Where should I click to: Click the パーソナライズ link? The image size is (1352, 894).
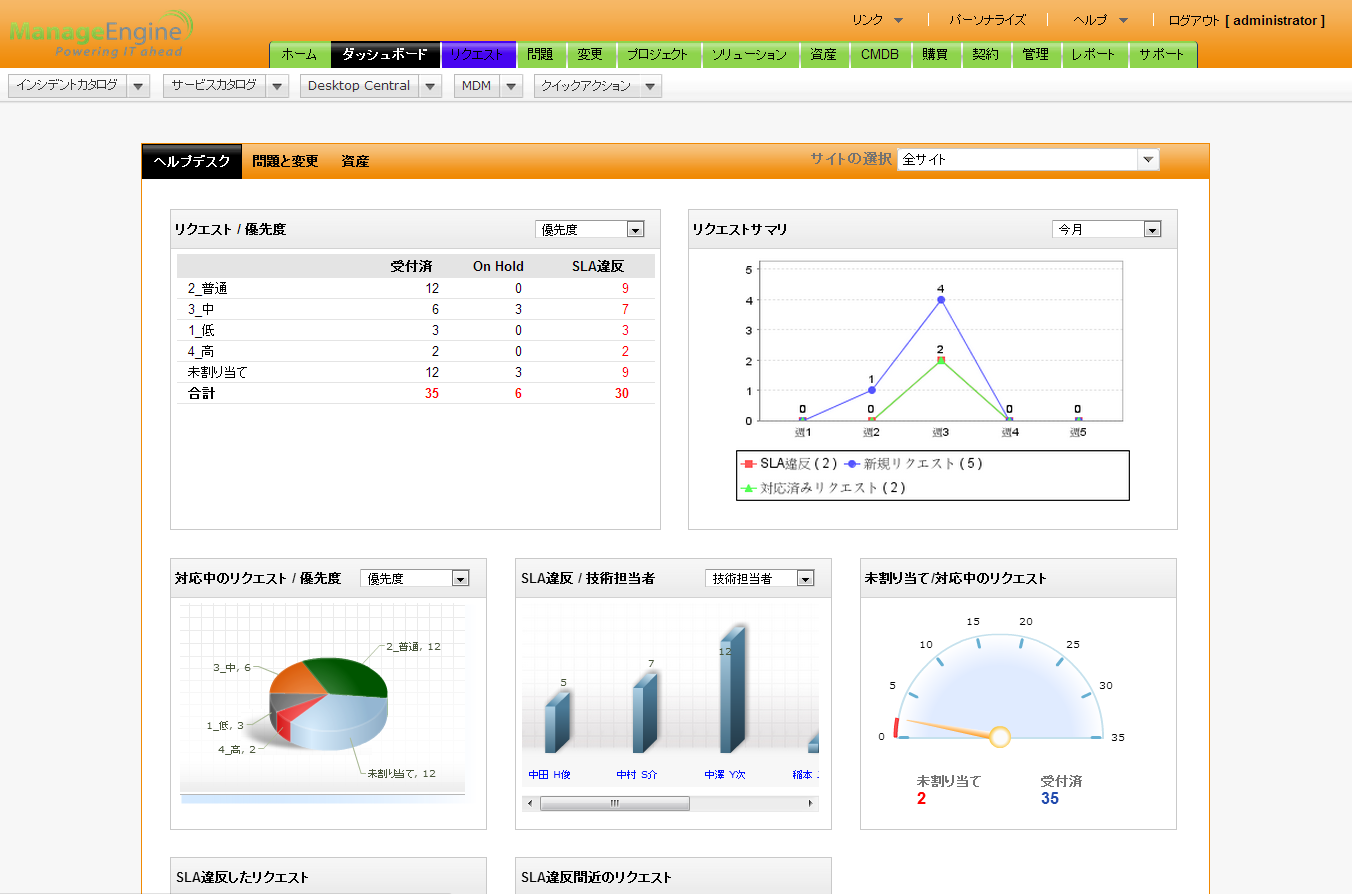tap(987, 20)
